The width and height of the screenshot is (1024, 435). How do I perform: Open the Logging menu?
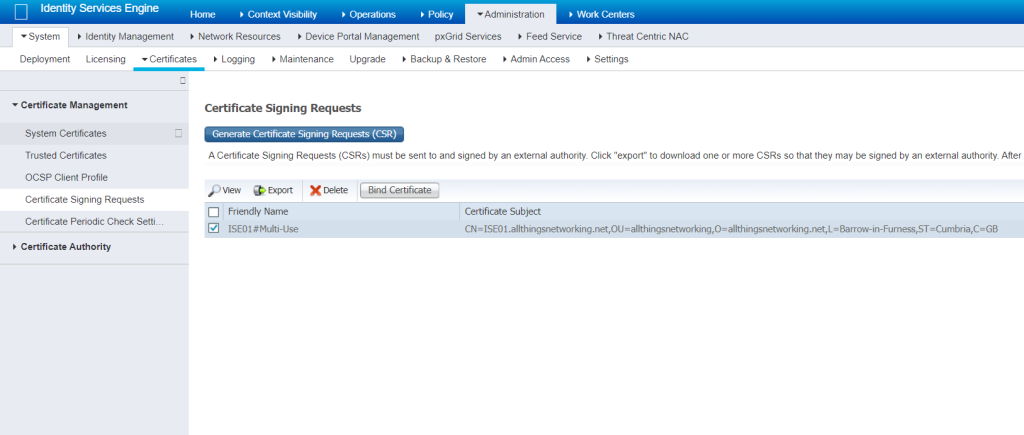234,59
